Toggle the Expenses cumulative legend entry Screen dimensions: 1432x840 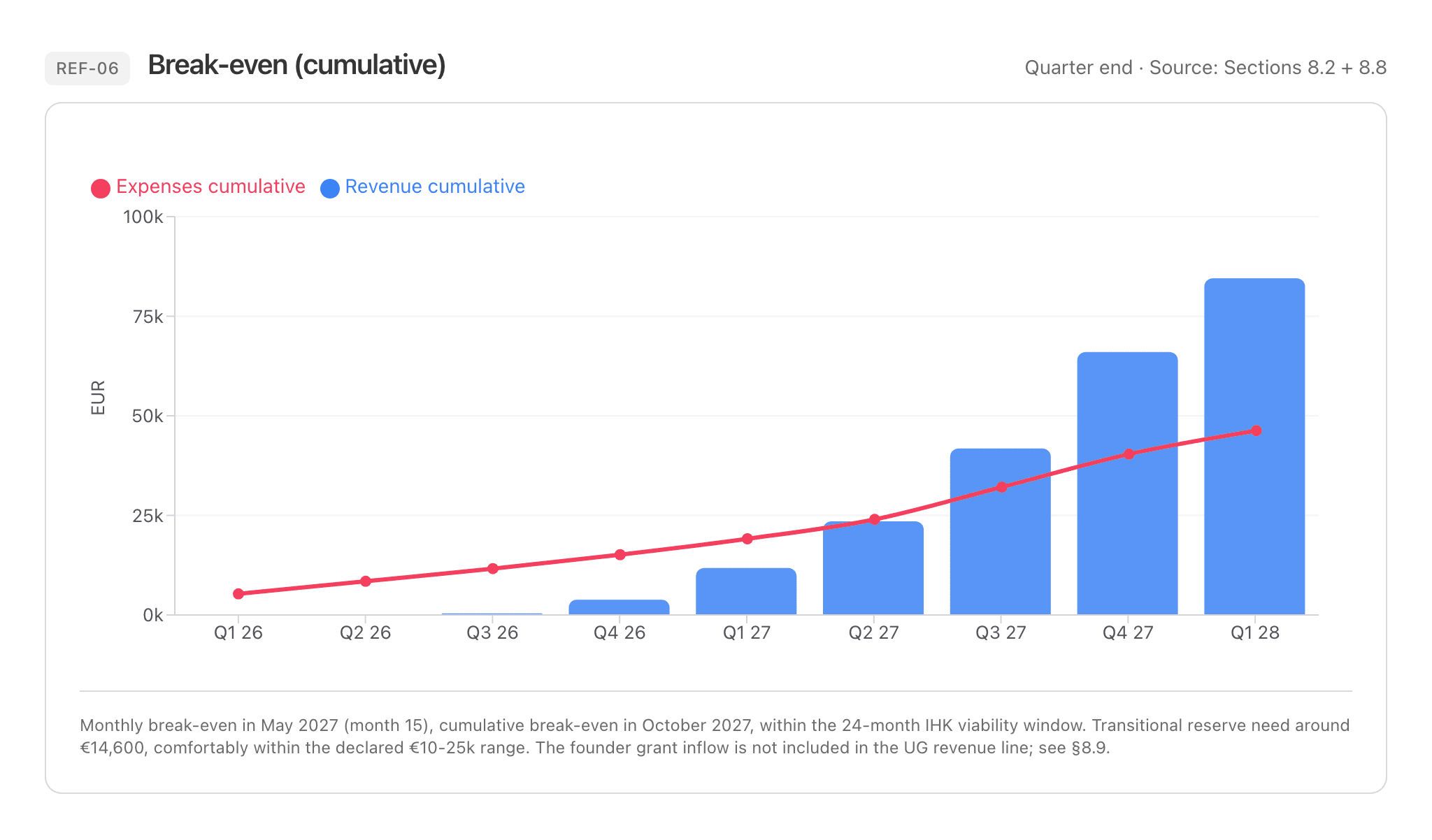pos(199,187)
